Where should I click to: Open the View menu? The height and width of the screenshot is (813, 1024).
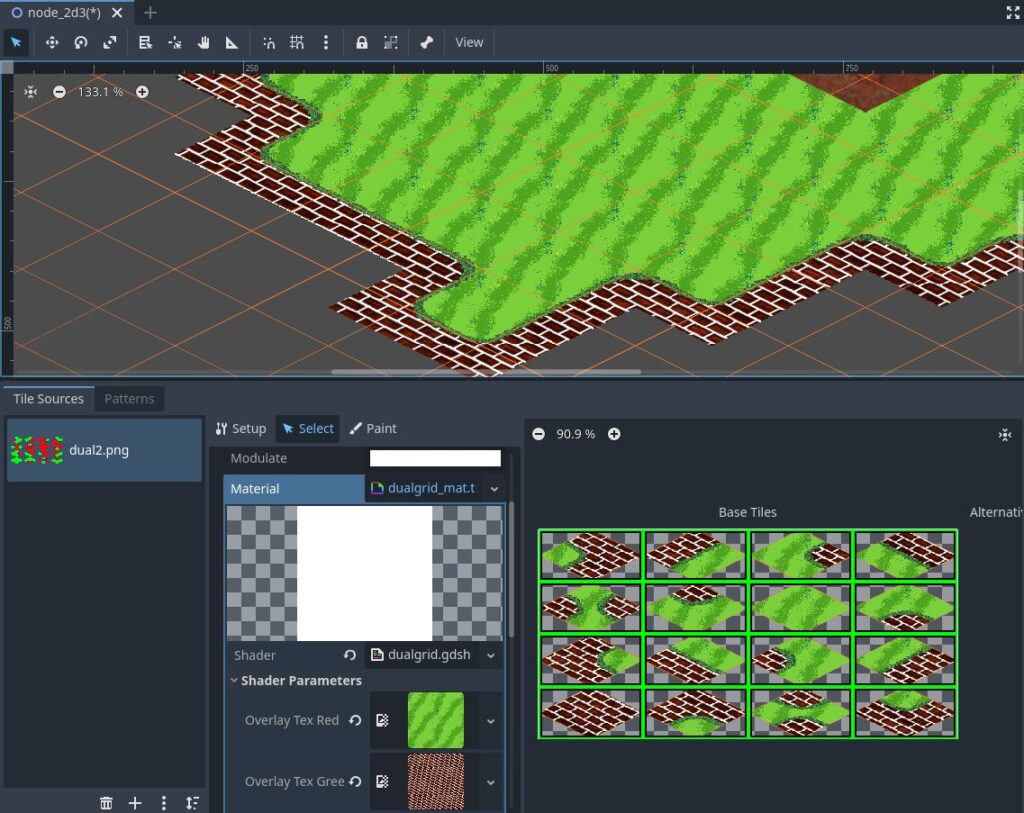[469, 42]
